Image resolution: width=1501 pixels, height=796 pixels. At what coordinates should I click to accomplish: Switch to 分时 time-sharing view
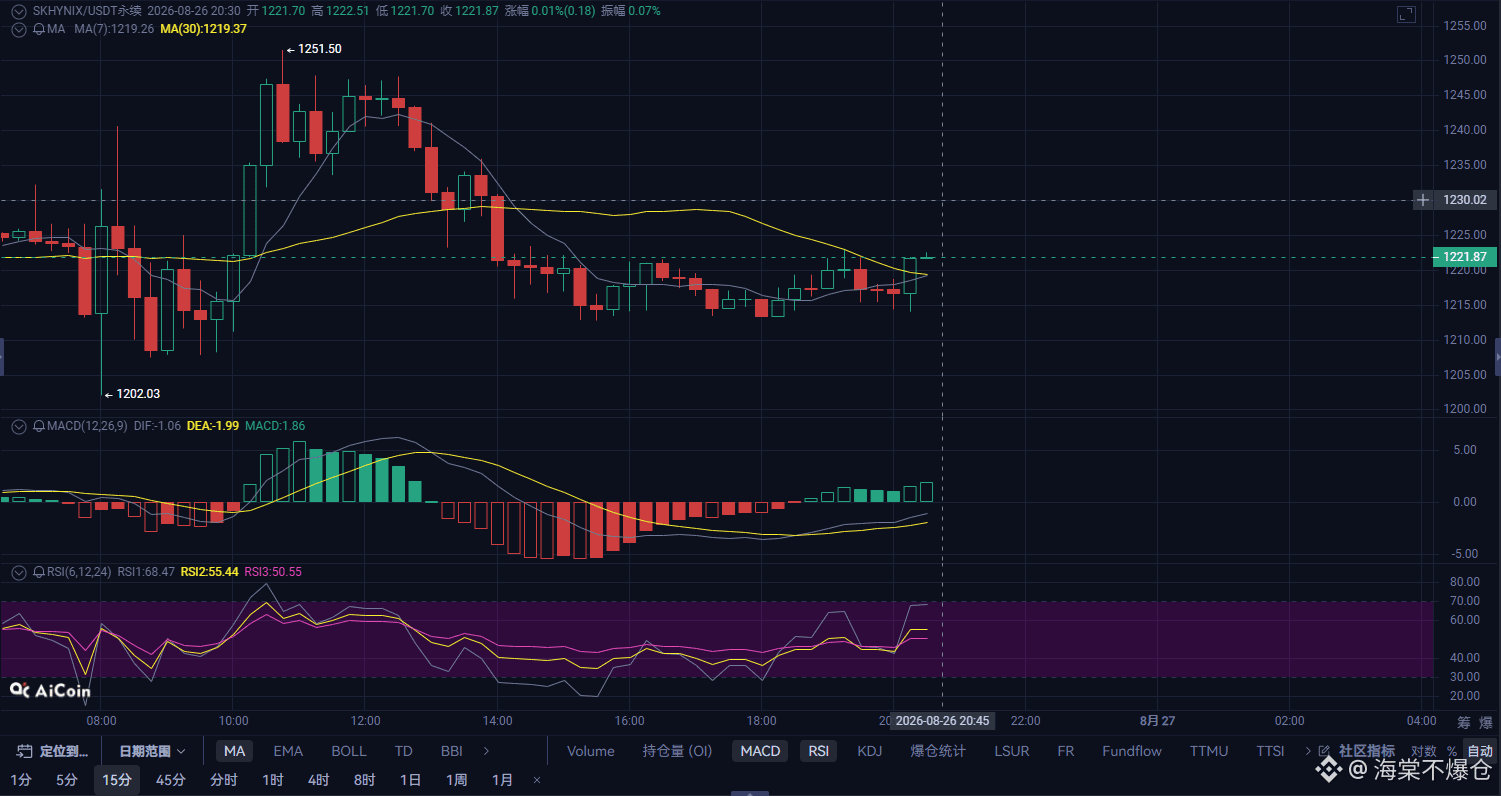(x=224, y=780)
